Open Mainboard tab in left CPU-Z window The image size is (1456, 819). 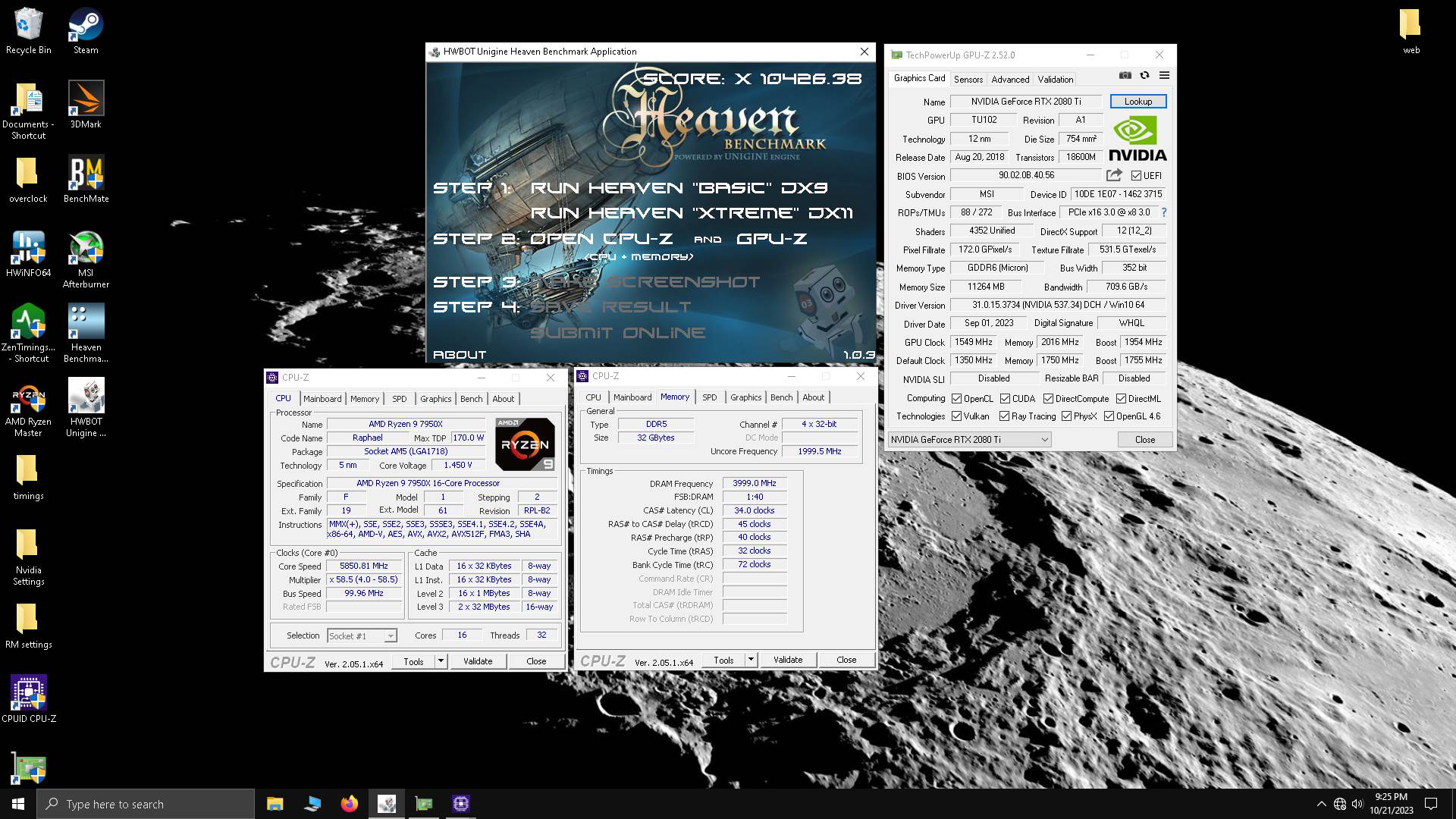[x=322, y=399]
